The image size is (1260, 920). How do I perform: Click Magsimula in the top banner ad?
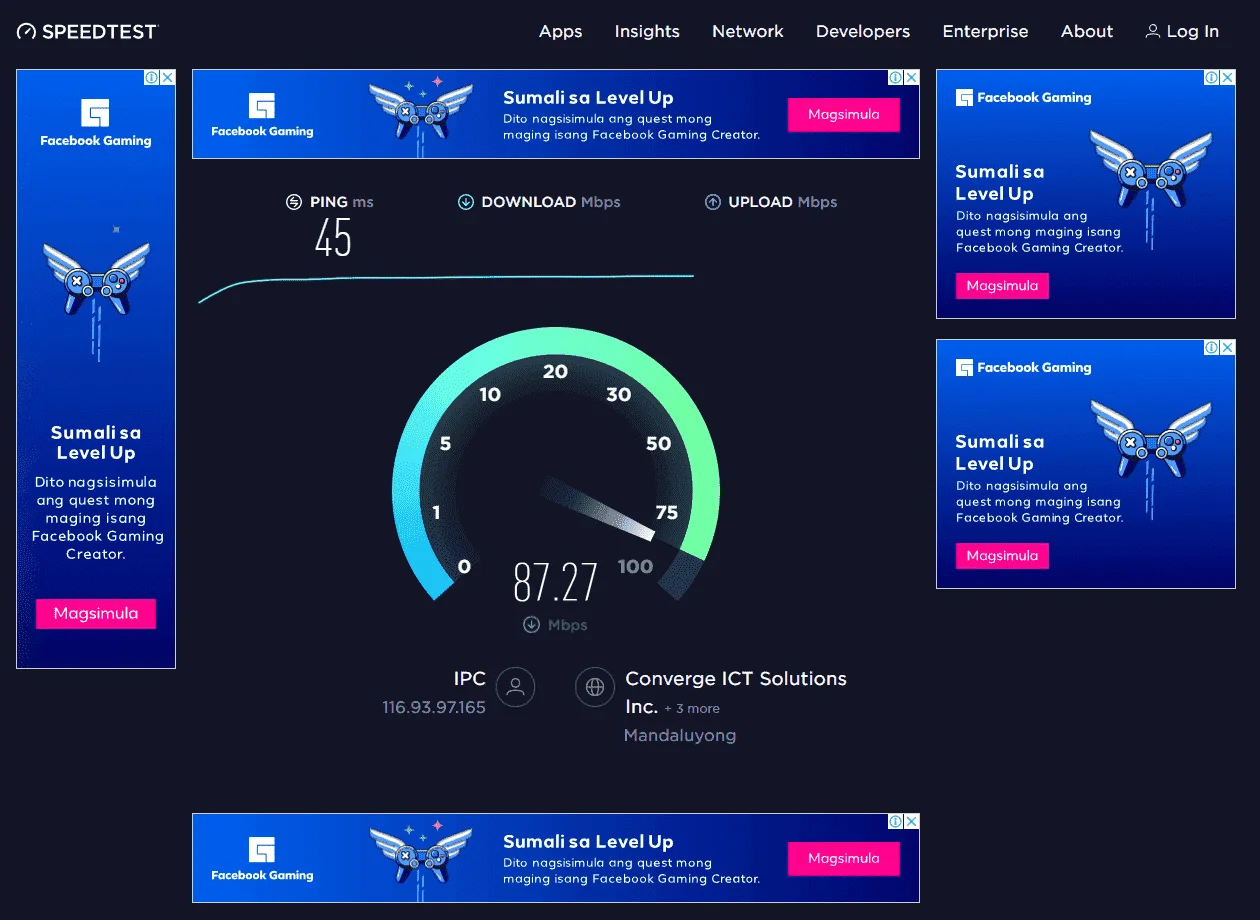(844, 114)
